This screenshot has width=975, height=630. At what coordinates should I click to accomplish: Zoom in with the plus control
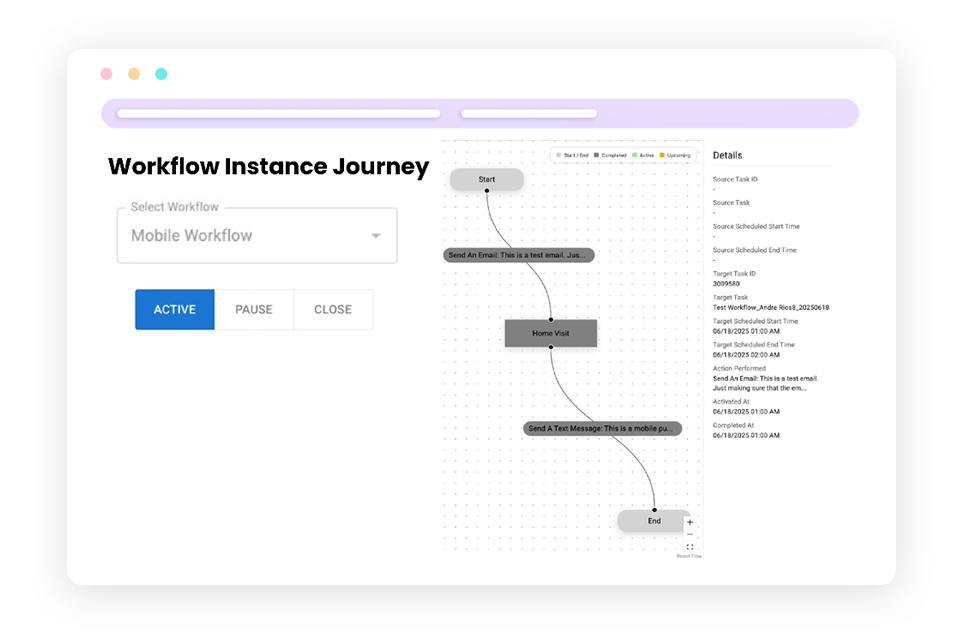pos(690,522)
